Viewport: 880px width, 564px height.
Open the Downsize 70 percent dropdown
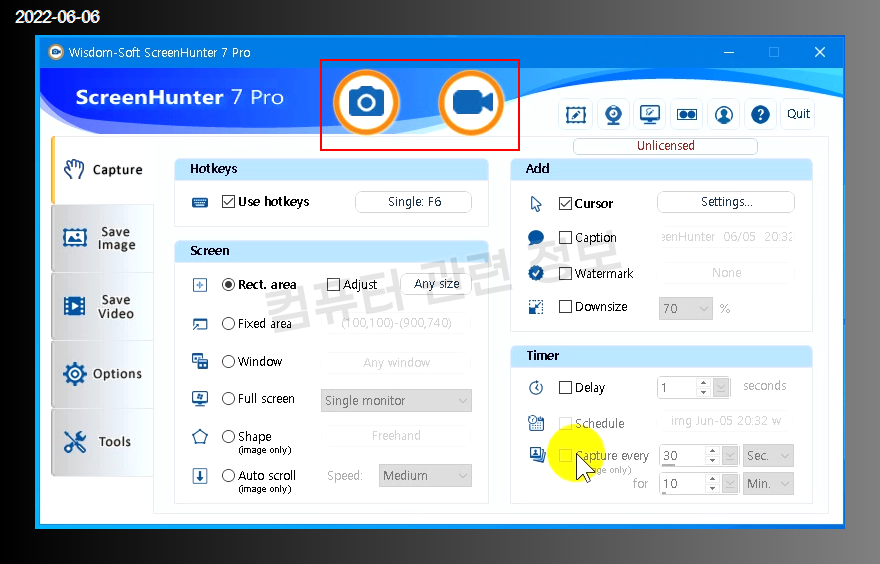(685, 308)
